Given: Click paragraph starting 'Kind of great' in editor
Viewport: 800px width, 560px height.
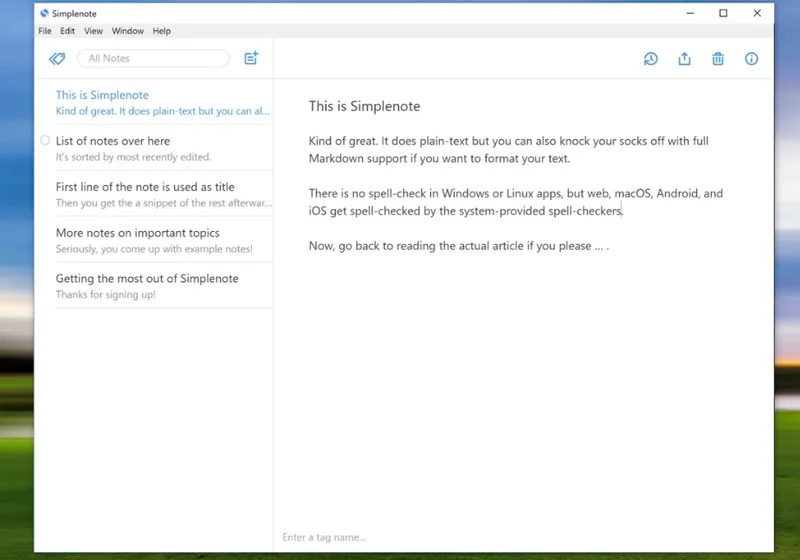Looking at the screenshot, I should tap(509, 149).
